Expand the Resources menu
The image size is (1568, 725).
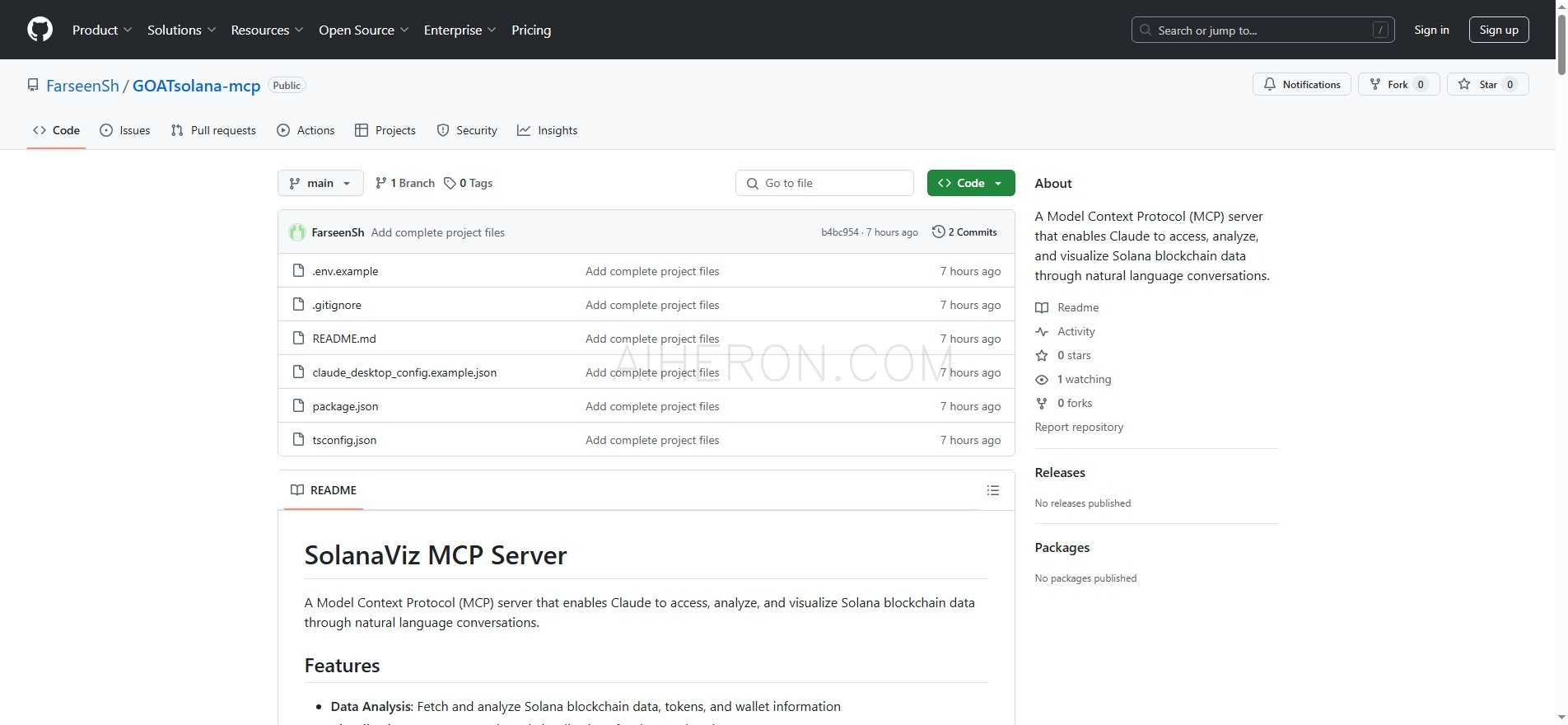click(268, 30)
